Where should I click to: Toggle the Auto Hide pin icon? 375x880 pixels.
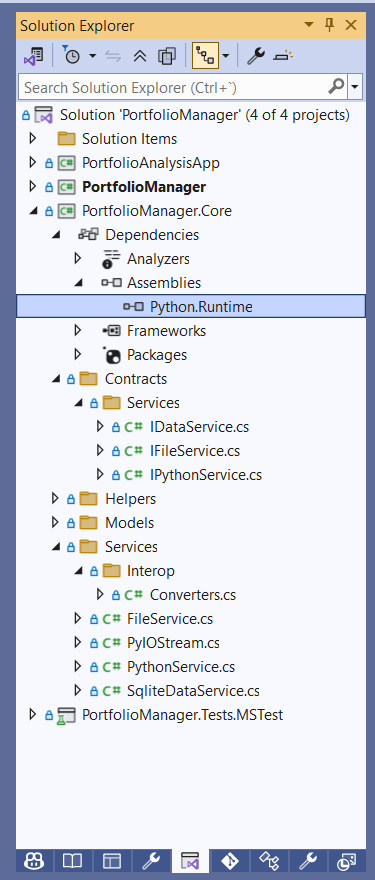point(330,25)
